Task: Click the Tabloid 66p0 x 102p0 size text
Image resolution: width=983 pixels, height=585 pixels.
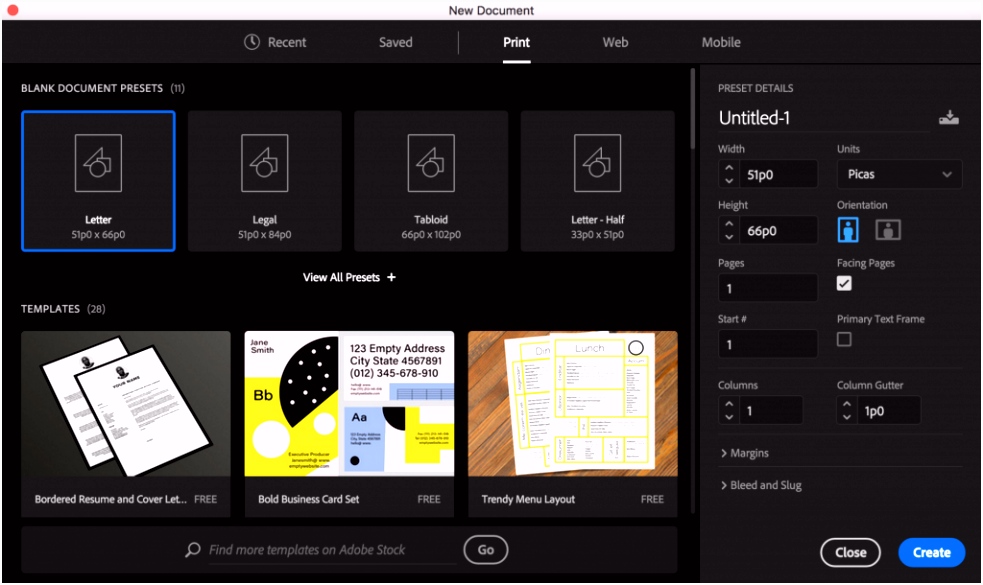Action: 431,235
